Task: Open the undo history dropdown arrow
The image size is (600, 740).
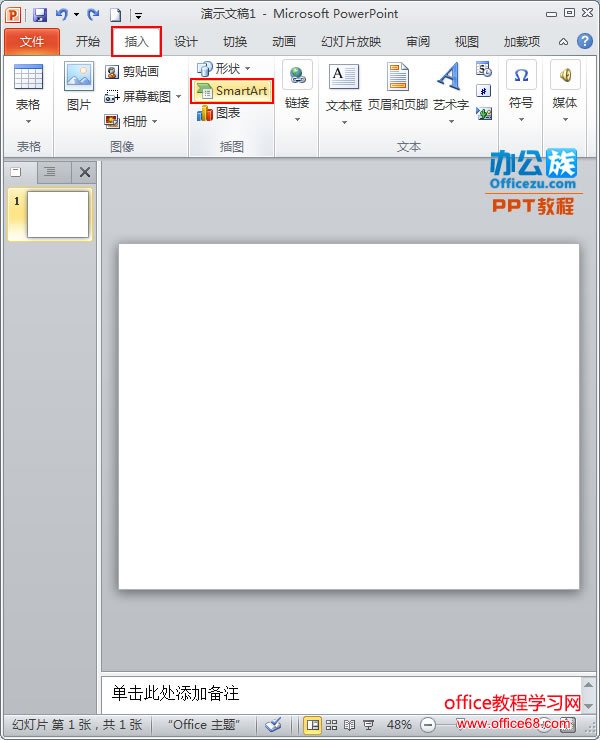Action: (76, 15)
